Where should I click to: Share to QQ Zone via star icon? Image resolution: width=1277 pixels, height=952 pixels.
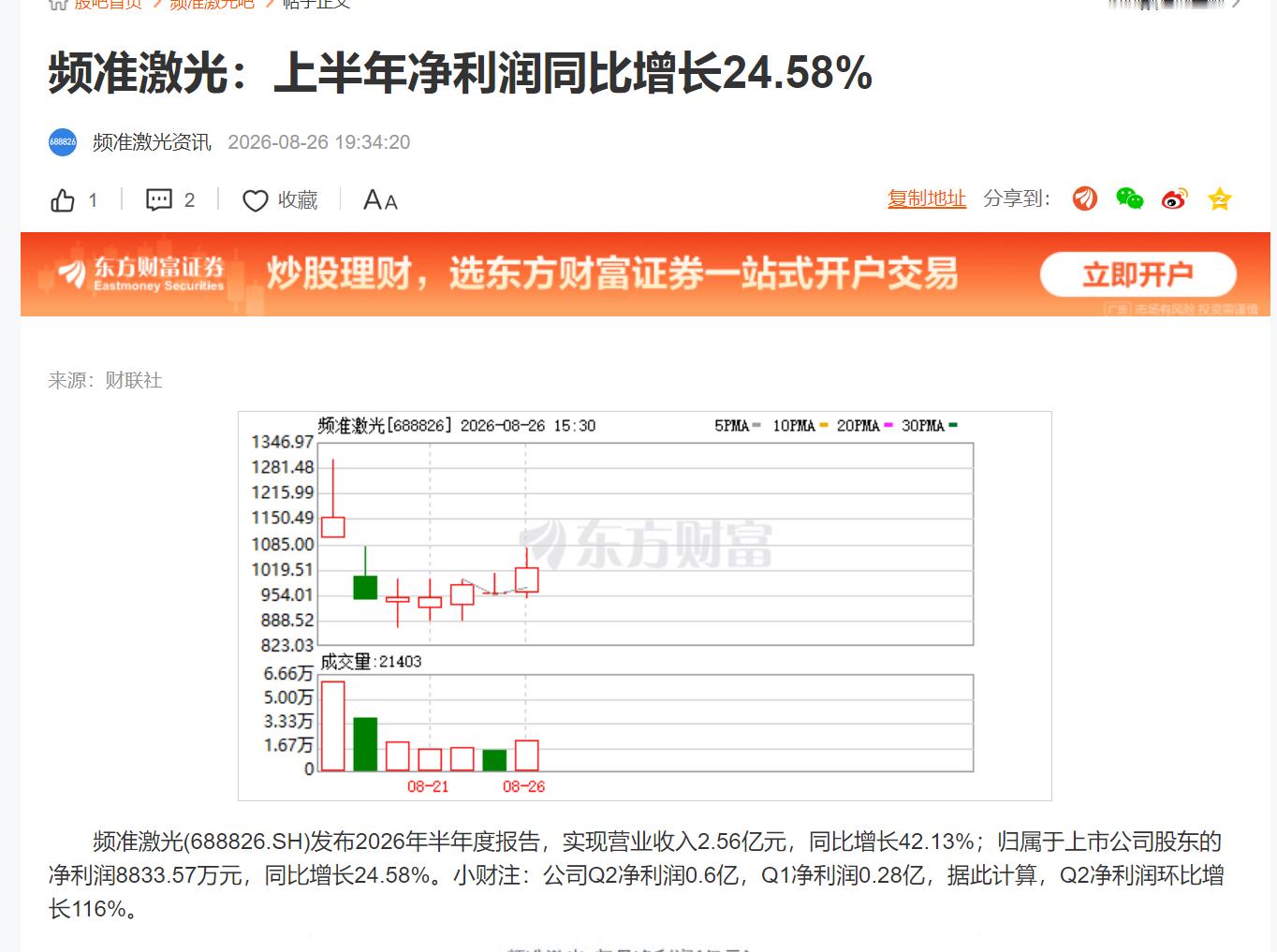coord(1219,198)
